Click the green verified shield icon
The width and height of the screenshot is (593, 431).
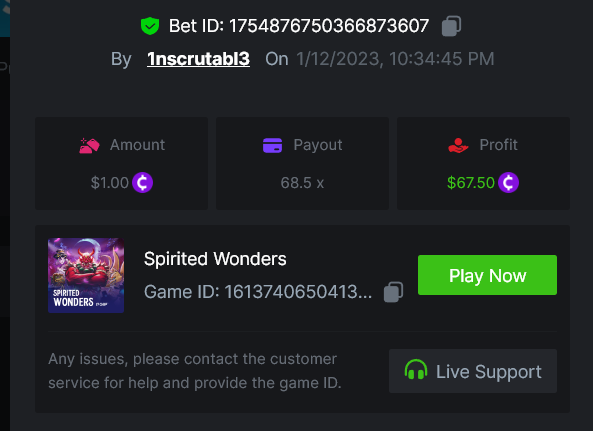tap(150, 26)
